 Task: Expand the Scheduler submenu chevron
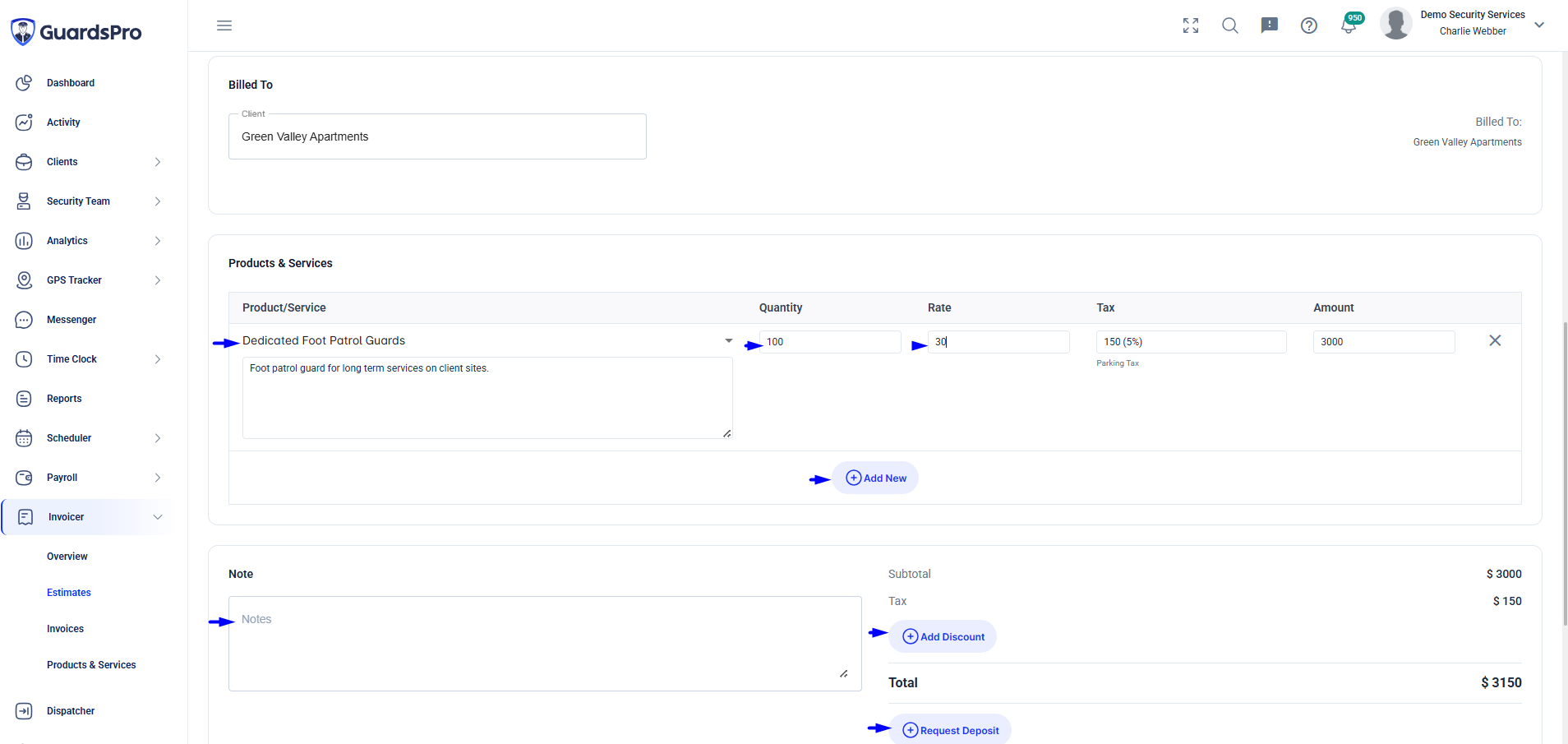158,438
